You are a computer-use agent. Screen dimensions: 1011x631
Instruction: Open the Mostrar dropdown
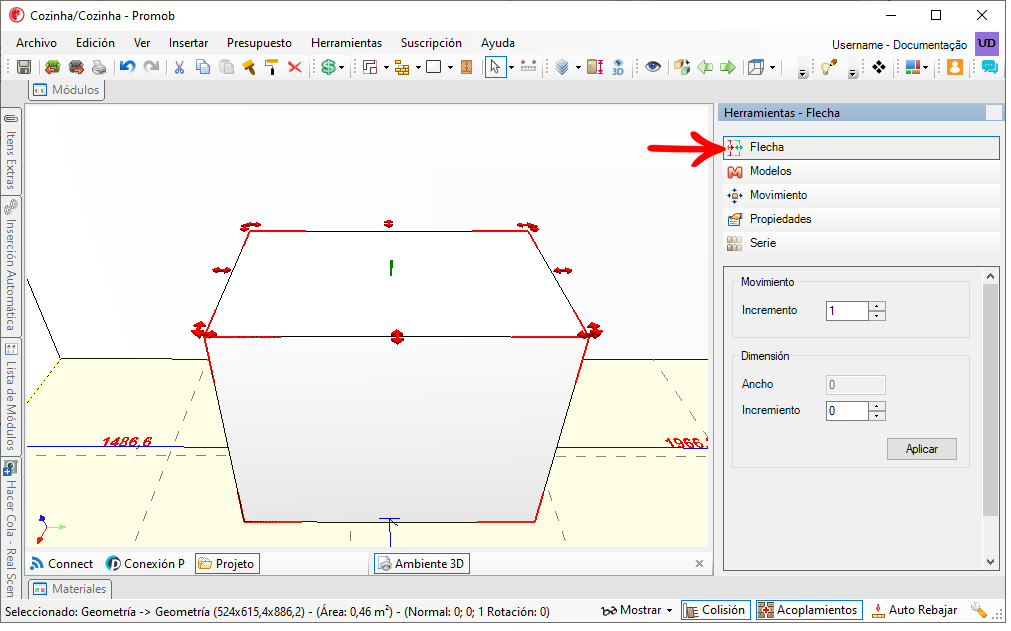636,610
